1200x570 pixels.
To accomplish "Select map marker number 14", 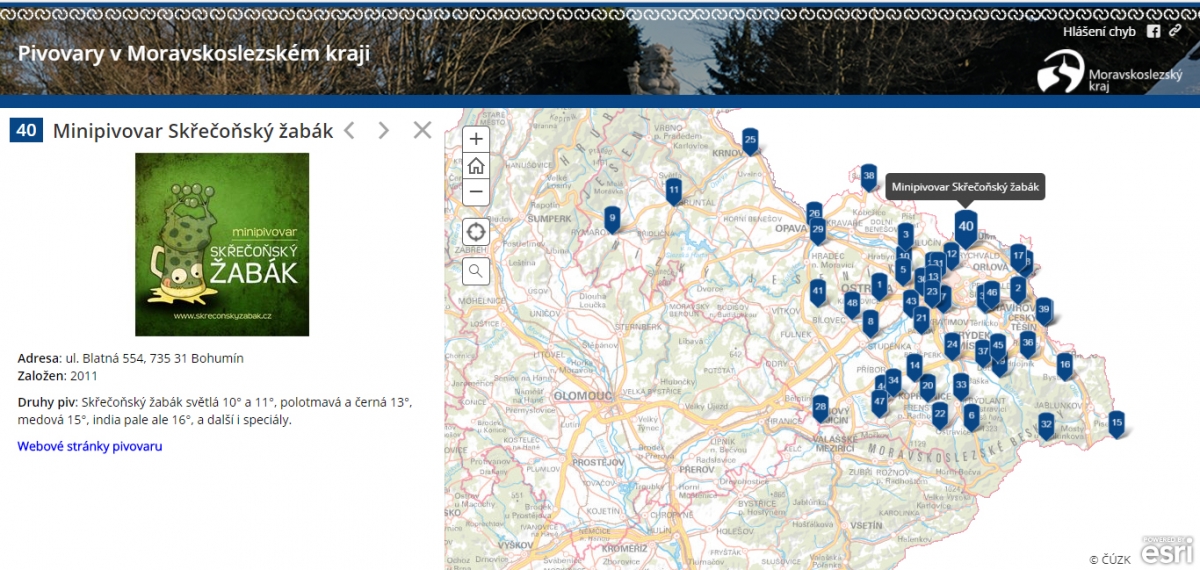I will point(914,365).
